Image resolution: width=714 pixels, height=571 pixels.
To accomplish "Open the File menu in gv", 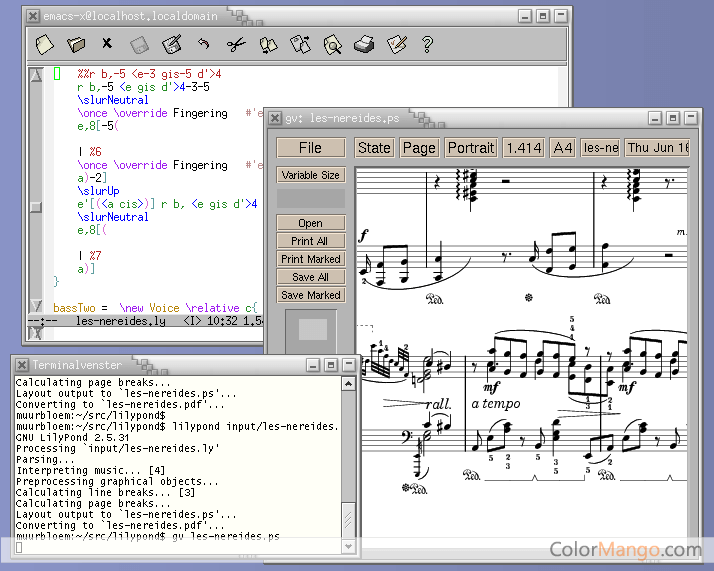I will pos(311,148).
